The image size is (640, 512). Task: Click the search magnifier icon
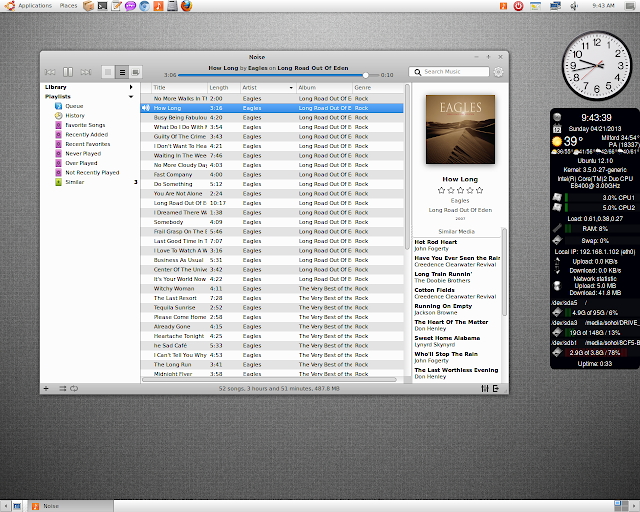pyautogui.click(x=417, y=72)
